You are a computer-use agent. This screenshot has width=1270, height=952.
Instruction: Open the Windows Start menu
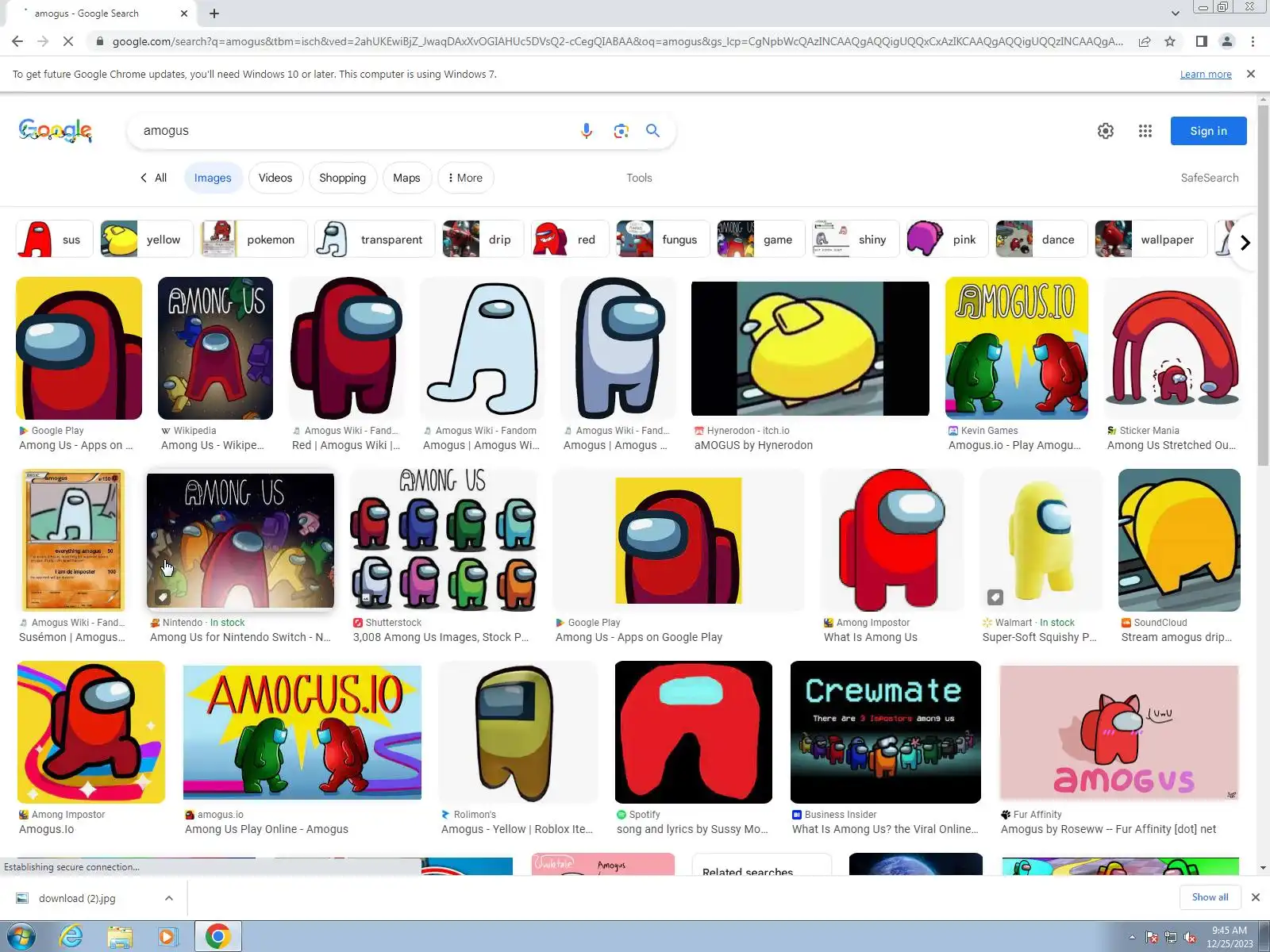(x=21, y=937)
